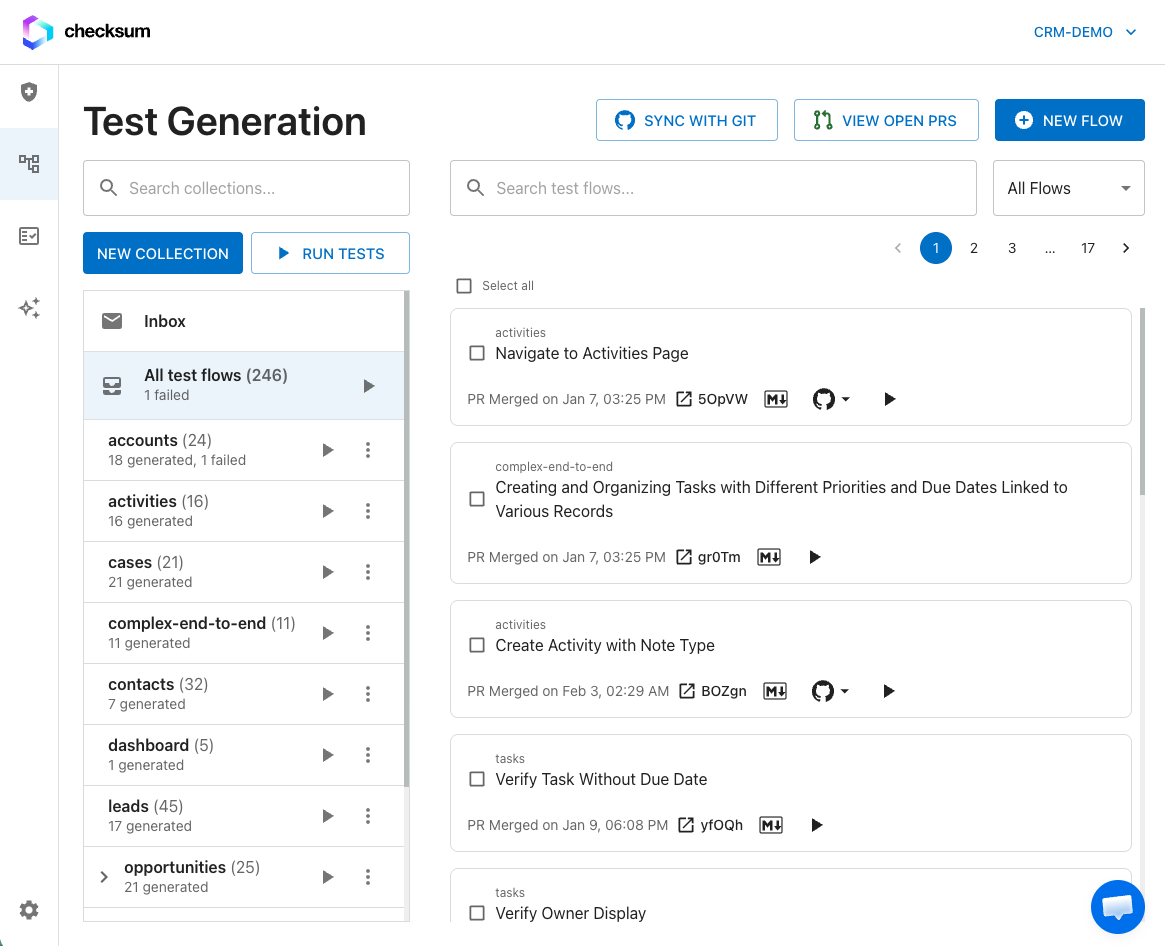Open the All Flows filter dropdown
This screenshot has width=1165, height=946.
pyautogui.click(x=1068, y=188)
